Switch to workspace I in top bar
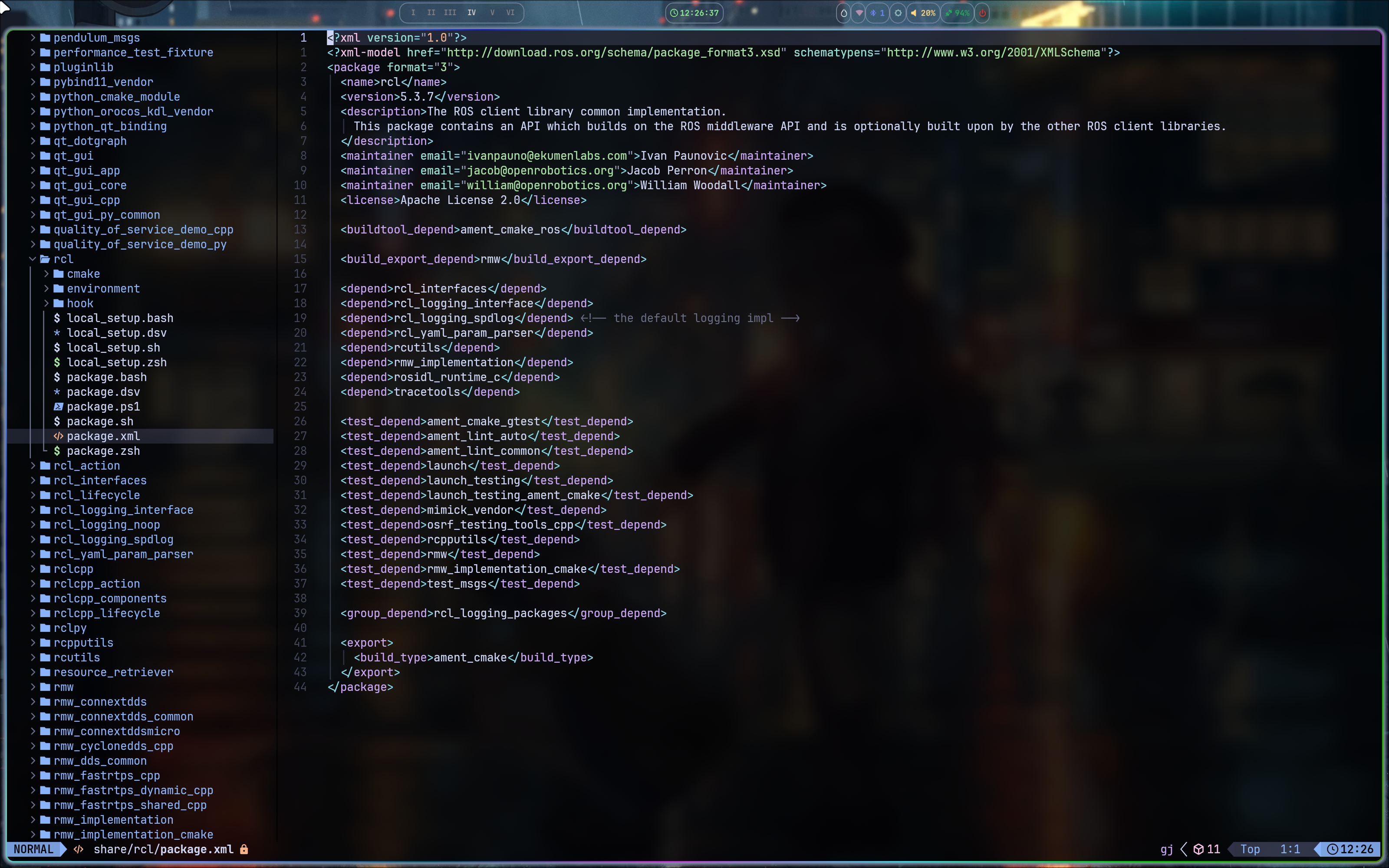This screenshot has height=868, width=1389. coord(413,13)
